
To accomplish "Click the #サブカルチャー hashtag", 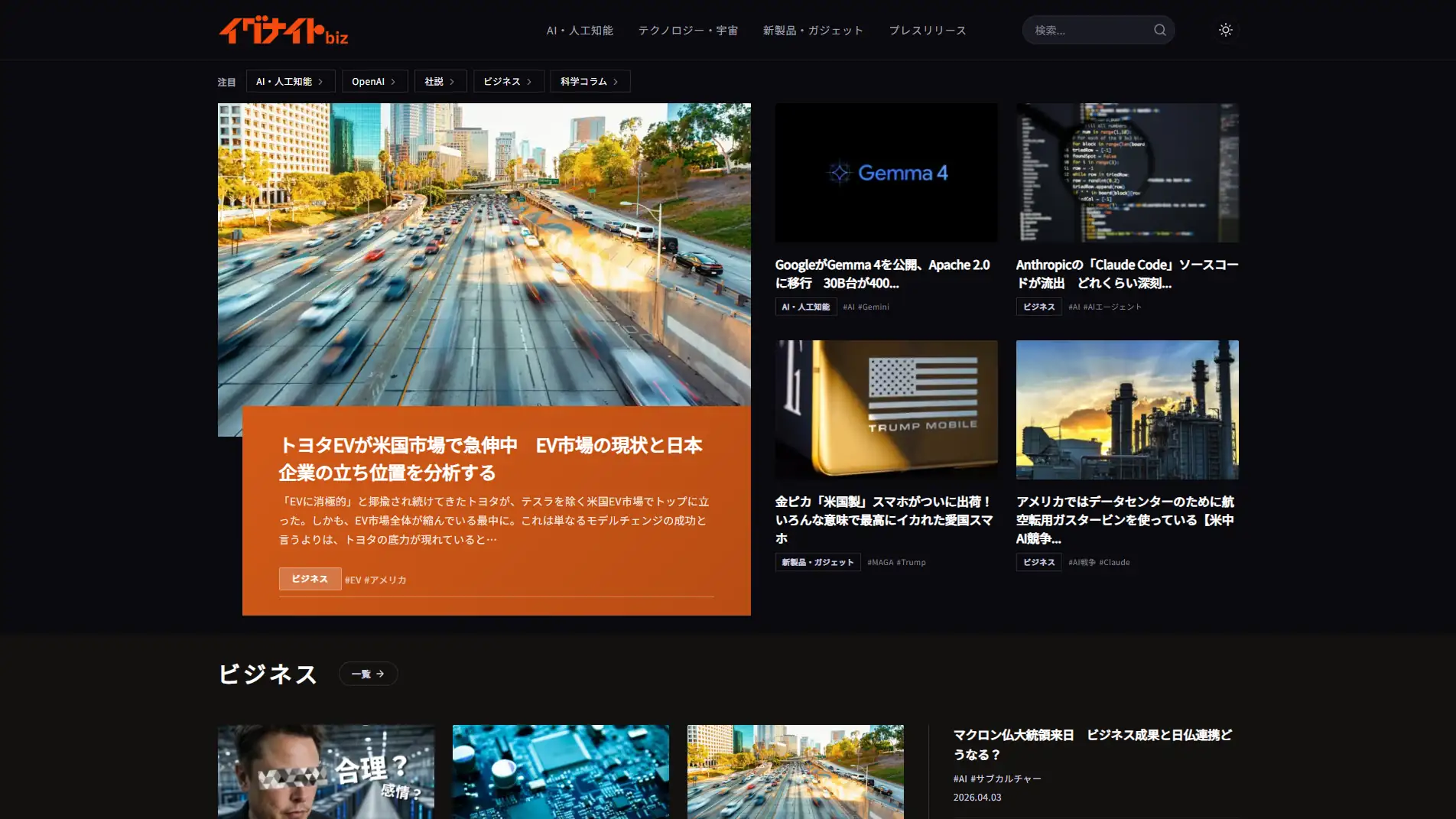I will 1006,778.
